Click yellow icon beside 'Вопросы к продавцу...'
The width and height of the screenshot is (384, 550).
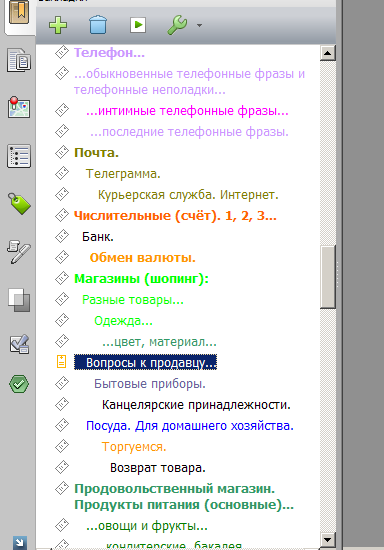click(x=61, y=361)
